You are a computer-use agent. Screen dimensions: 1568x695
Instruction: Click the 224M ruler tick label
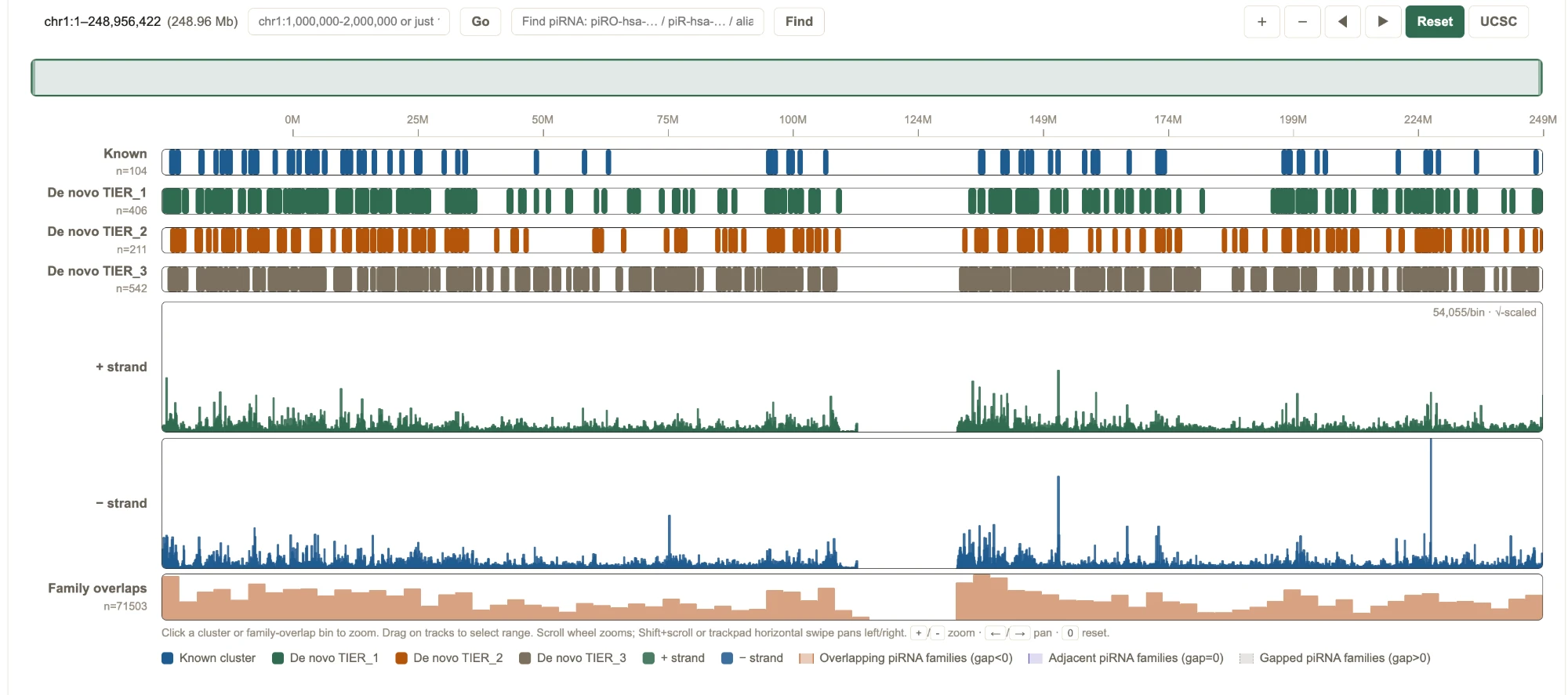tap(1417, 120)
